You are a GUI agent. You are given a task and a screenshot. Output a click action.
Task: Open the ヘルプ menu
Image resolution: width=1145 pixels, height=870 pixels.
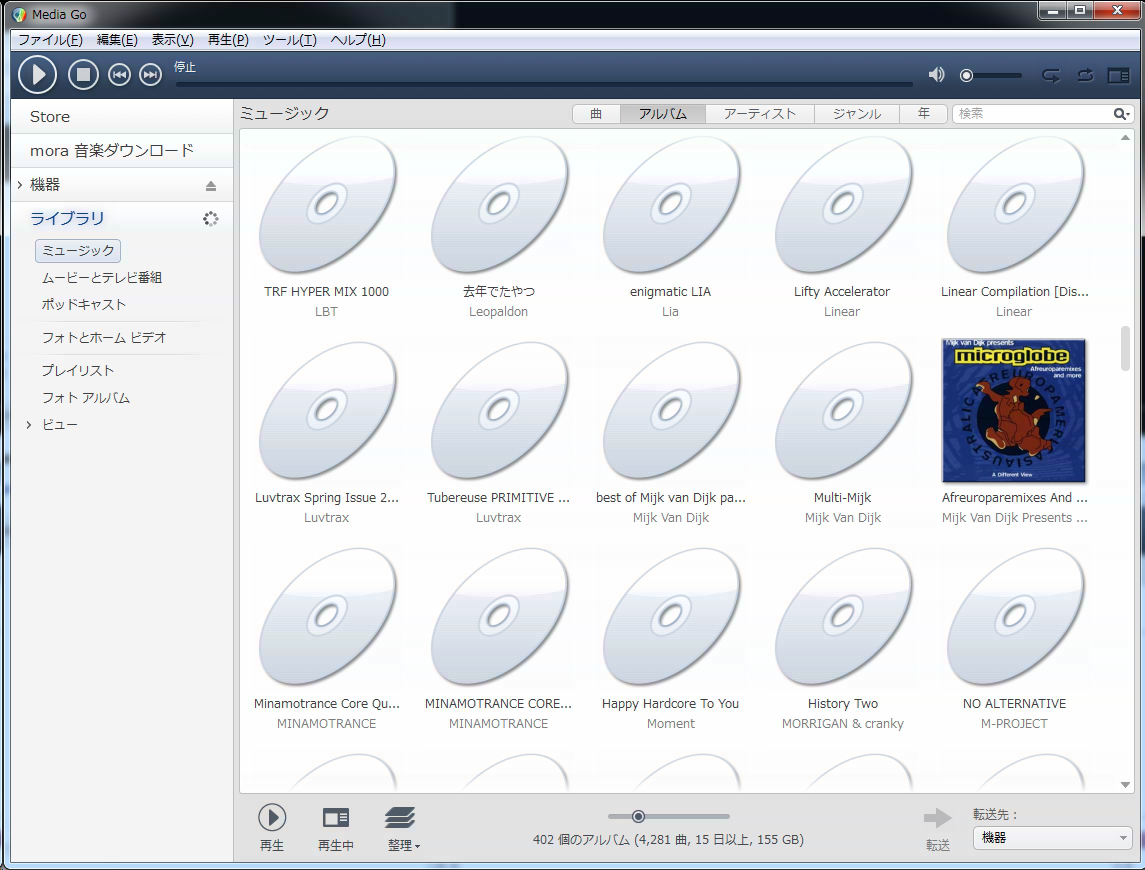[358, 39]
